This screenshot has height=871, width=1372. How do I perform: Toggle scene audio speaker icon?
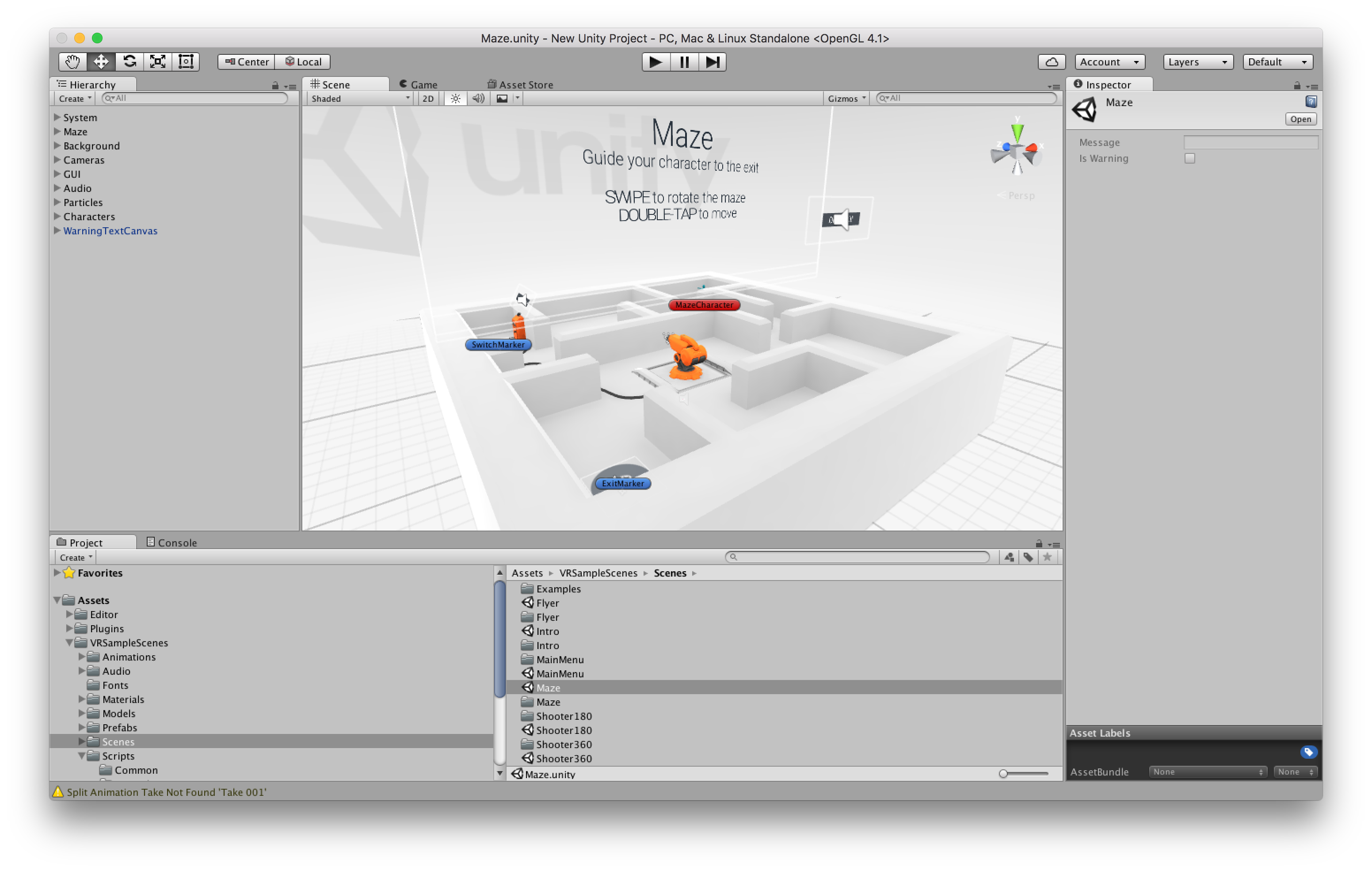(x=479, y=99)
